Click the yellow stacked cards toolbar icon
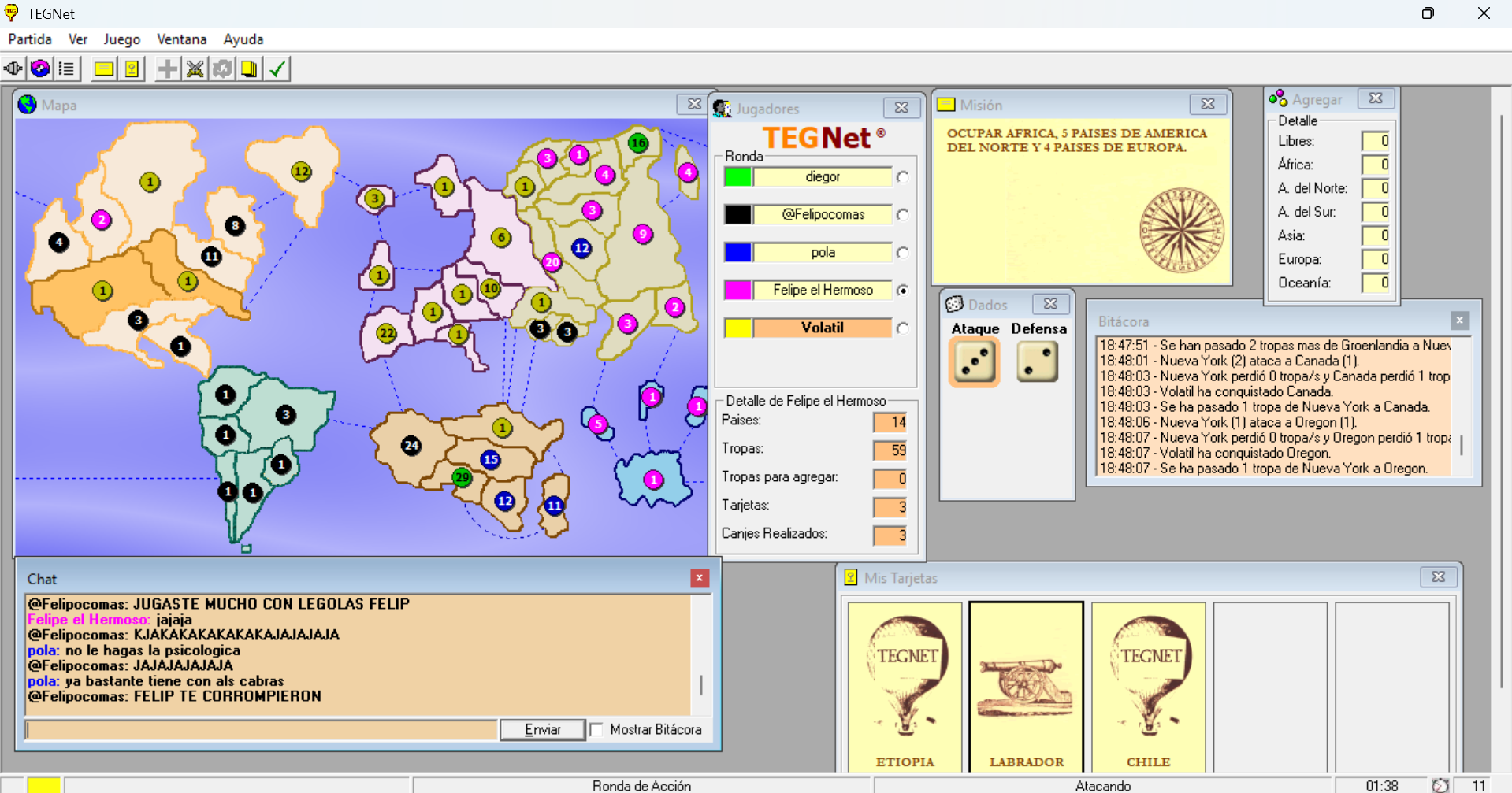The image size is (1512, 793). click(249, 69)
